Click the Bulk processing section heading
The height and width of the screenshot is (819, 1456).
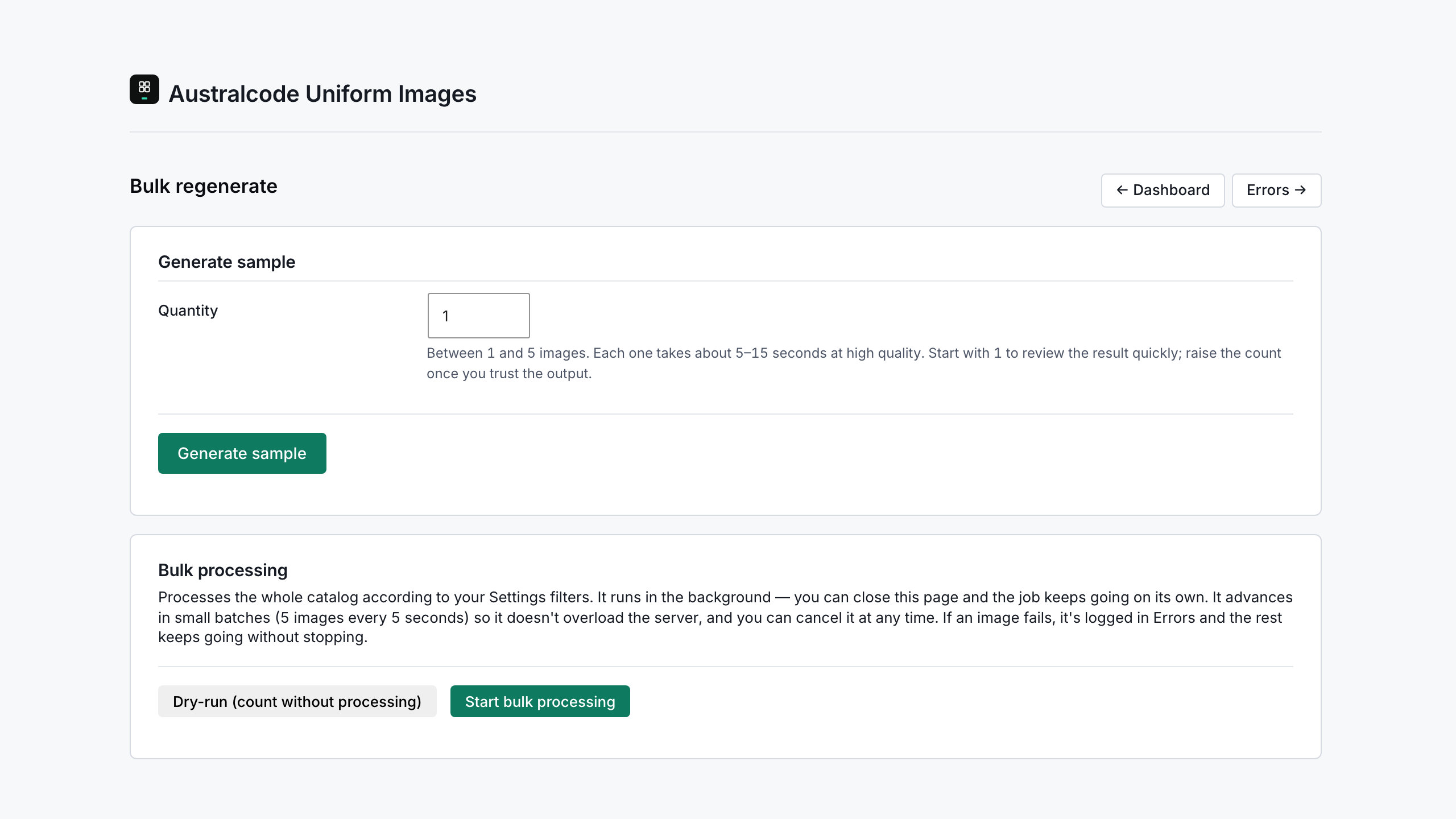point(222,570)
